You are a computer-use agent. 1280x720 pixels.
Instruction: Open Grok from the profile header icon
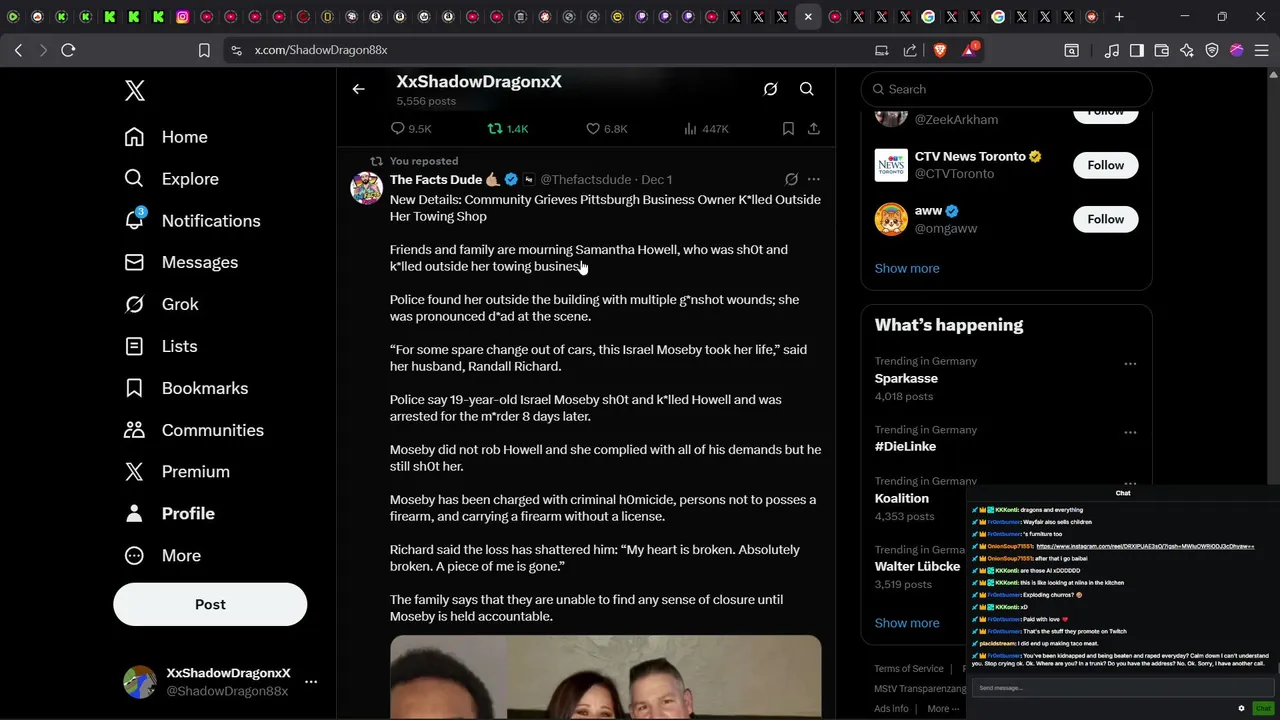point(771,89)
